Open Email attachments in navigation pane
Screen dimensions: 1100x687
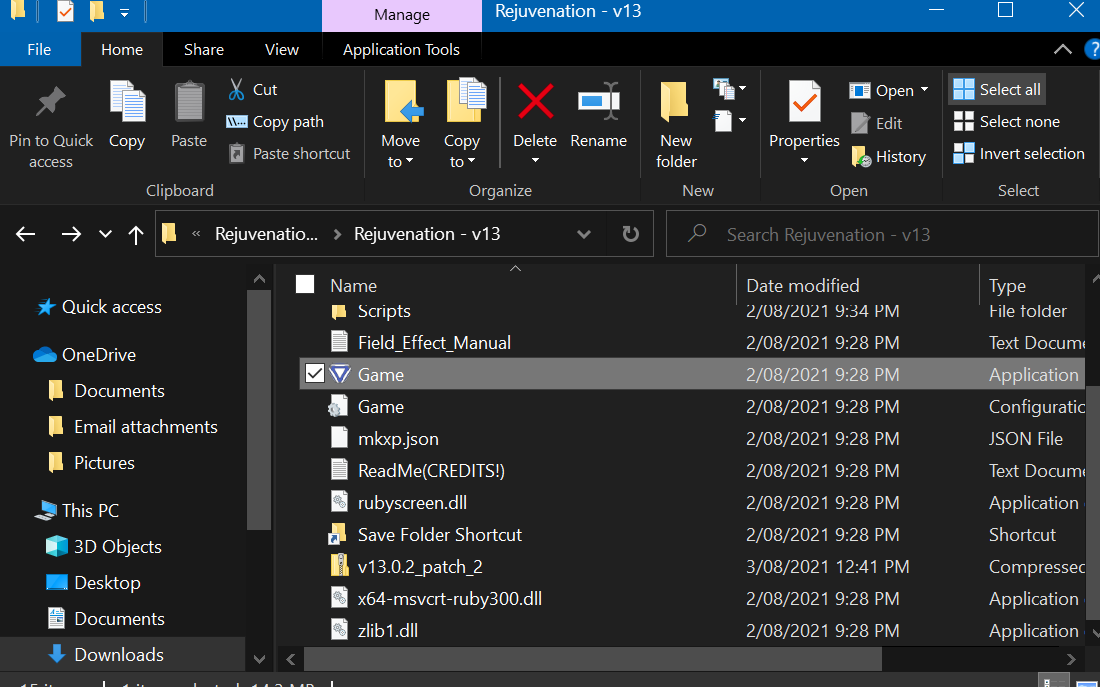click(x=146, y=427)
